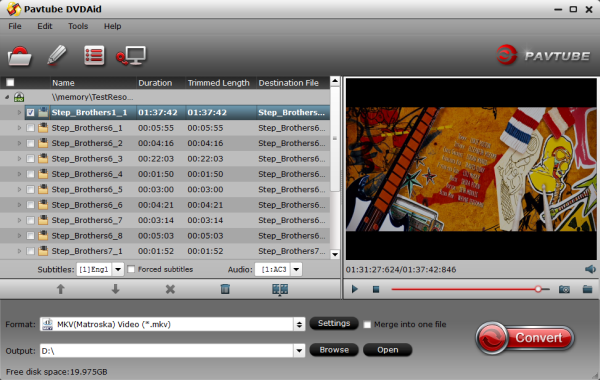This screenshot has height=380, width=600.
Task: Expand the Format MKV profile list
Action: click(x=299, y=325)
